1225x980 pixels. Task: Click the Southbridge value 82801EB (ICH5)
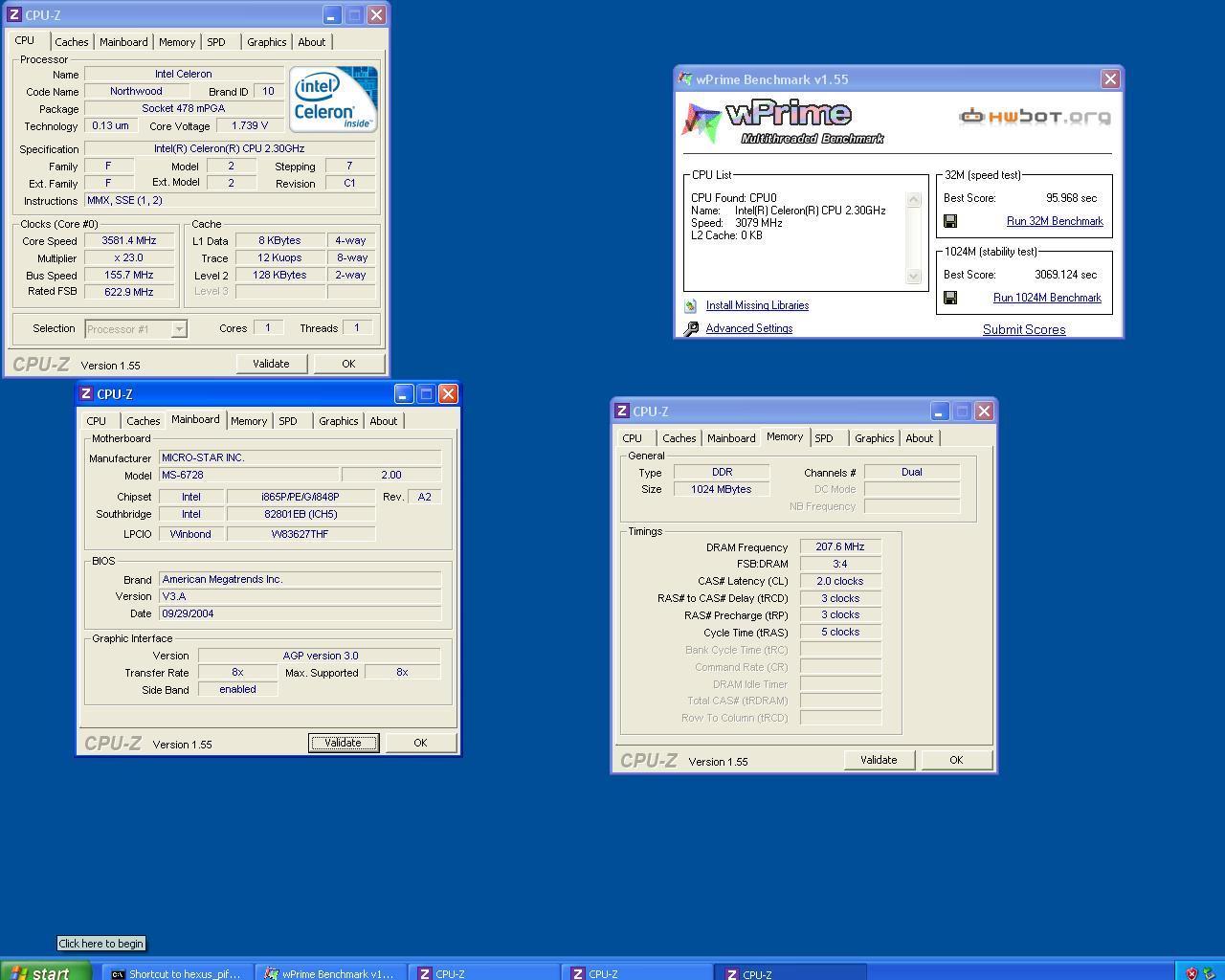click(x=301, y=514)
